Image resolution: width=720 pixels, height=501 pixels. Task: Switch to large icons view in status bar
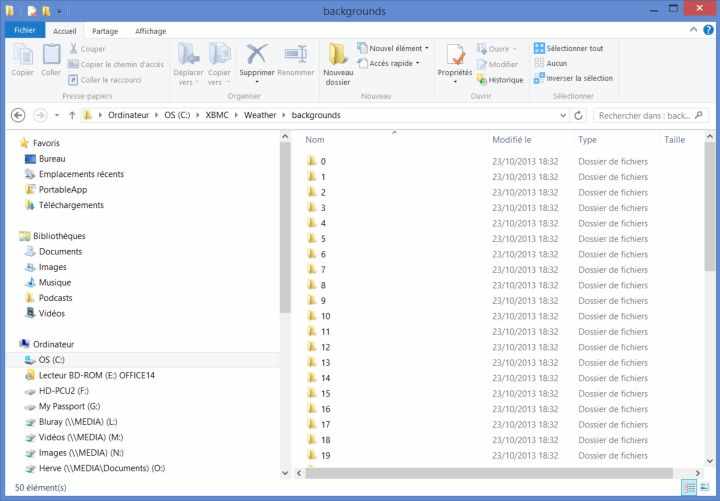coord(706,487)
